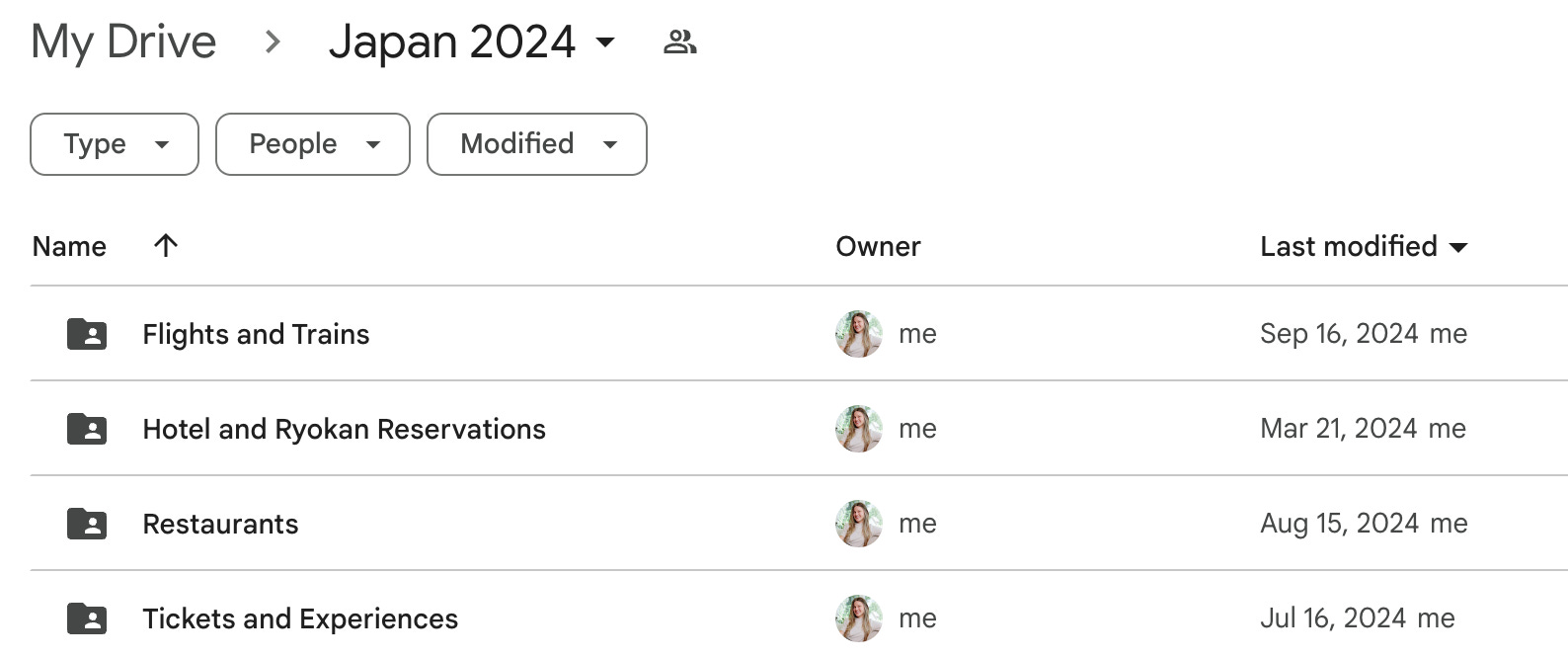Click the Flights and Trains folder icon
Viewport: 1568px width, 658px height.
[87, 334]
